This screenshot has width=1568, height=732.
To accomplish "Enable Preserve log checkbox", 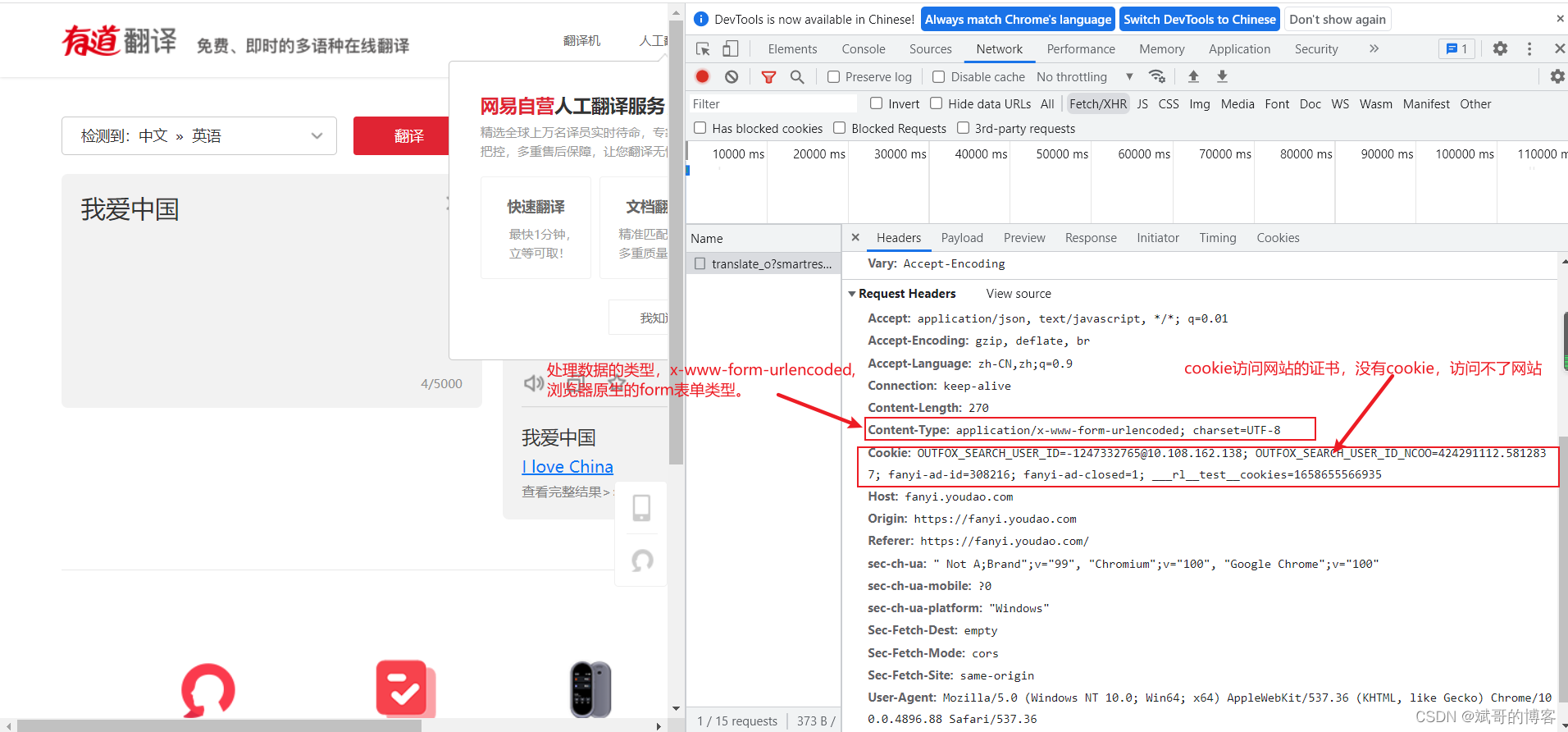I will [x=833, y=76].
